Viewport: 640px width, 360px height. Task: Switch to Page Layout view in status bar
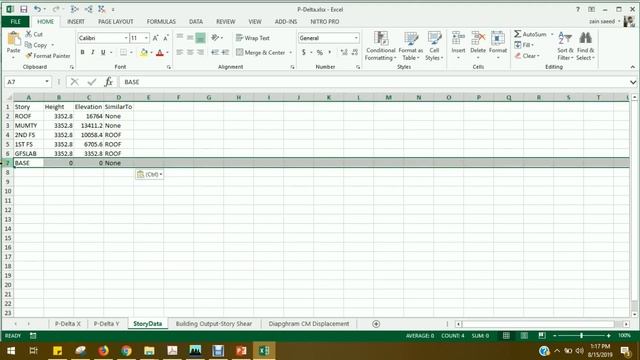524,336
